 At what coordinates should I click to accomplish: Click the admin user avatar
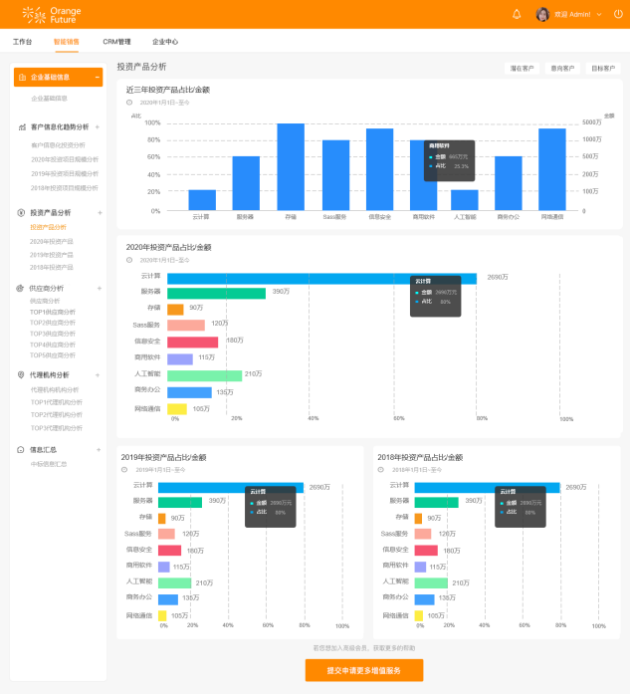coord(543,14)
